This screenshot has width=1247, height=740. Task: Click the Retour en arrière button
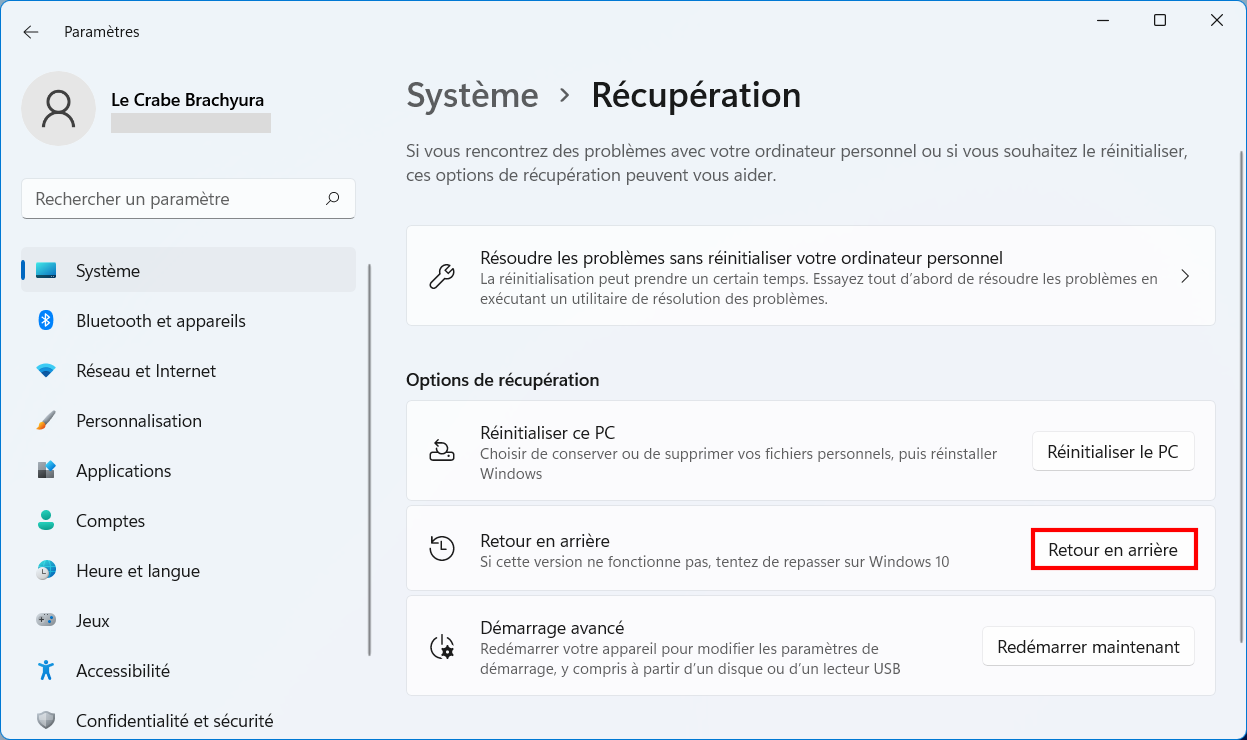click(x=1113, y=550)
